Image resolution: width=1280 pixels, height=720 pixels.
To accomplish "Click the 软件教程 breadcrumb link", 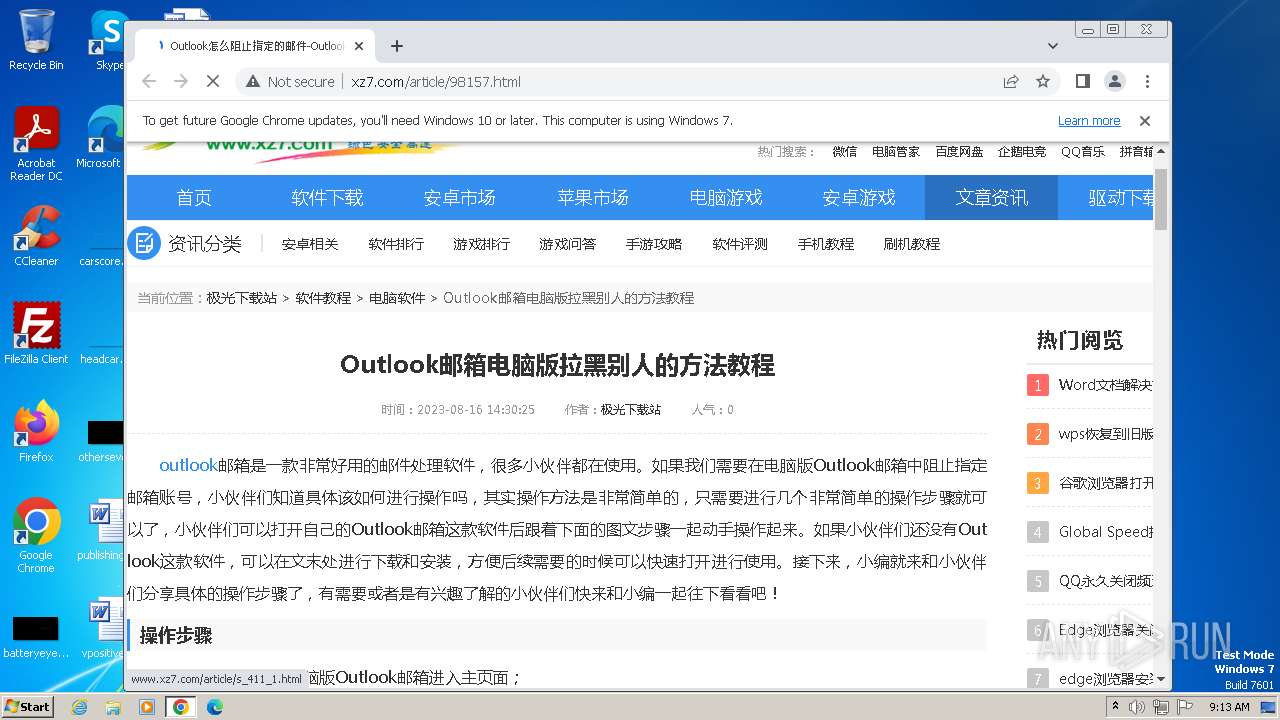I will [x=323, y=298].
